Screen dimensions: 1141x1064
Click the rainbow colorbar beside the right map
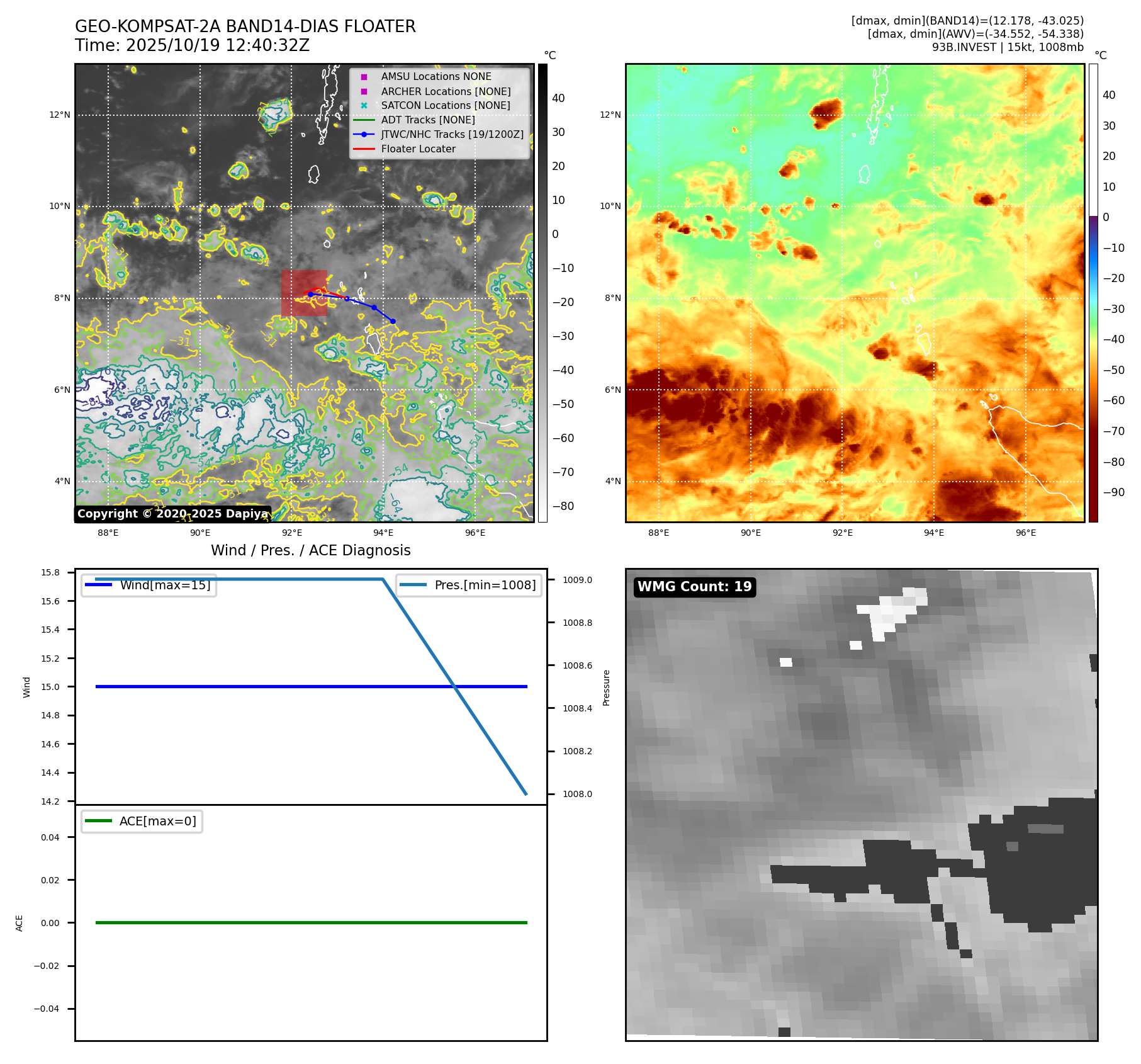[1093, 293]
